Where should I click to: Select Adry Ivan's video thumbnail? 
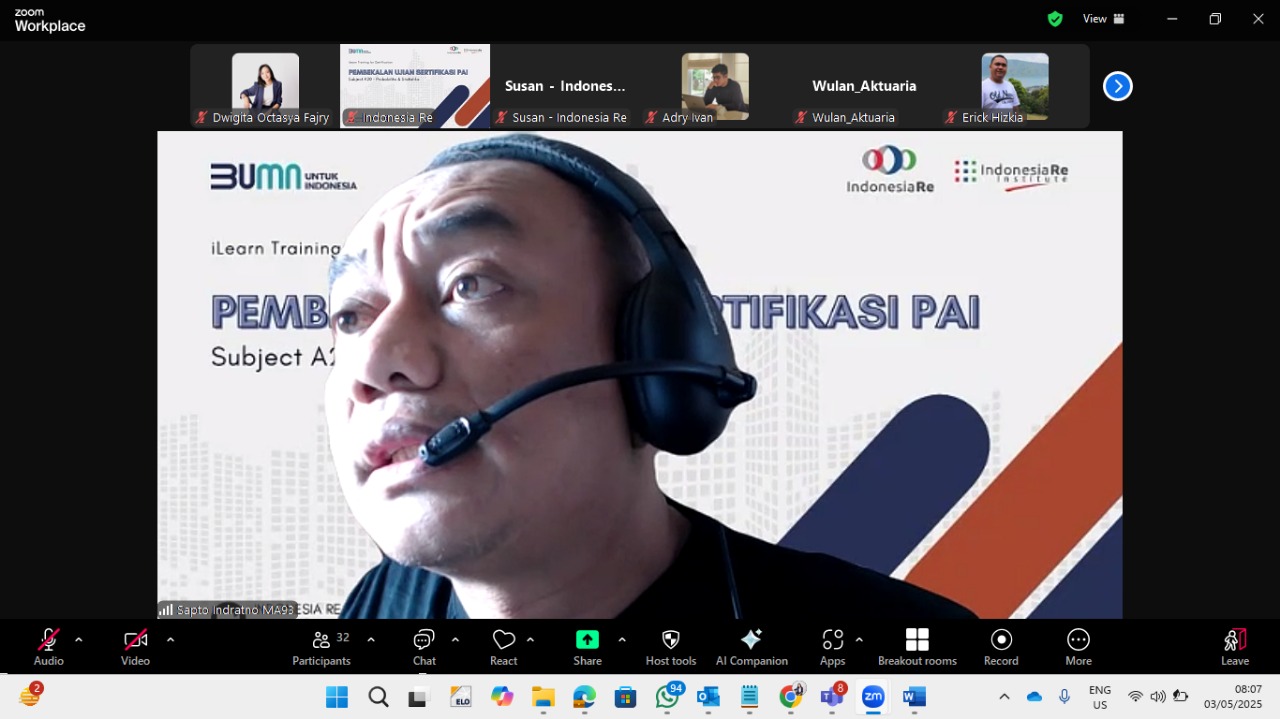click(x=715, y=86)
